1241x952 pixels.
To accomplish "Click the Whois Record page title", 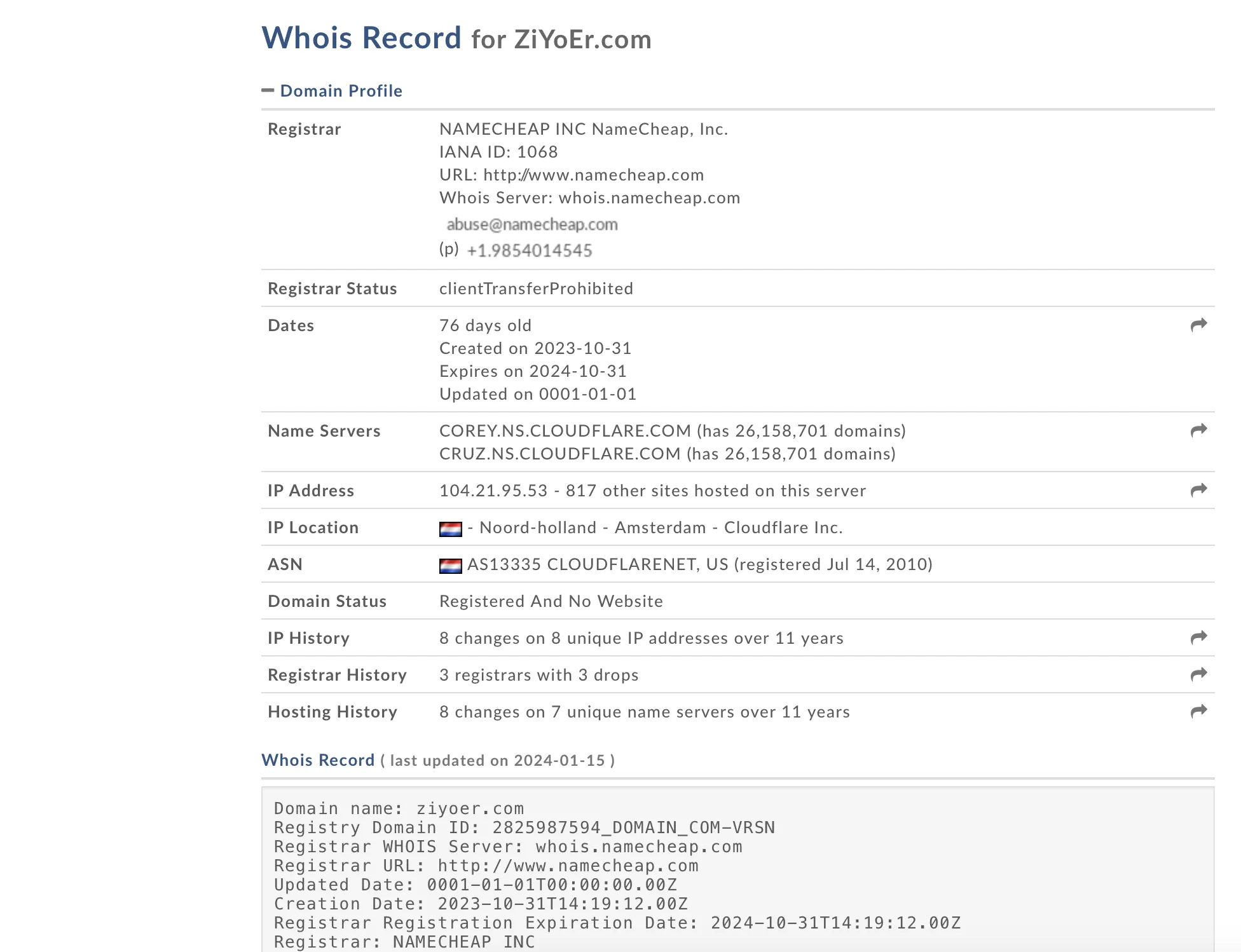I will click(x=456, y=38).
